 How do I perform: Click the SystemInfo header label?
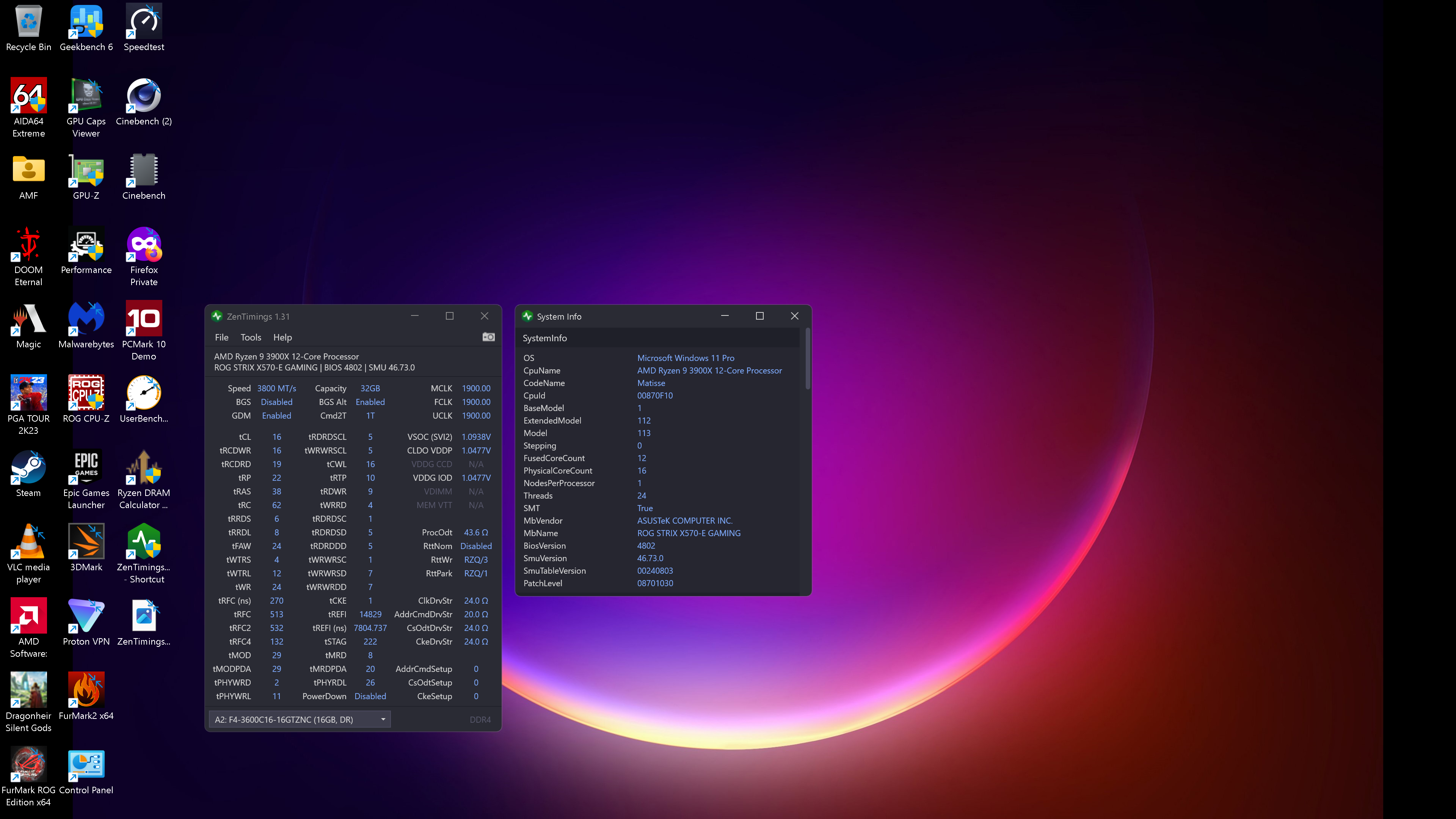pos(544,338)
